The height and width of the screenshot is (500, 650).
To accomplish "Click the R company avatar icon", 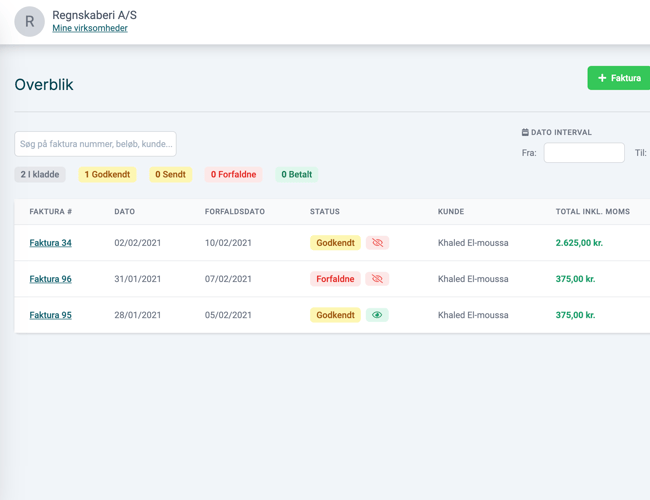I will click(29, 21).
